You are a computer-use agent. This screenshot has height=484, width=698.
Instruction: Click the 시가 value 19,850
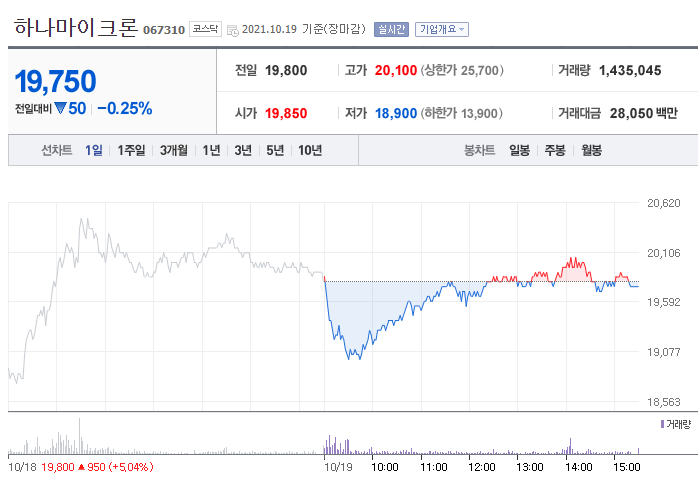point(286,114)
